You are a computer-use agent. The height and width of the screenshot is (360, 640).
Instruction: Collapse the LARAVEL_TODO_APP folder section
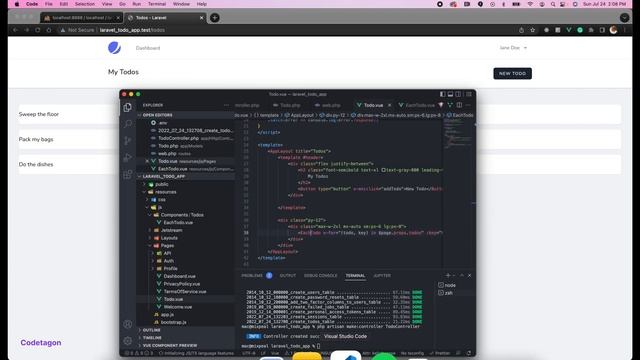(x=186, y=176)
